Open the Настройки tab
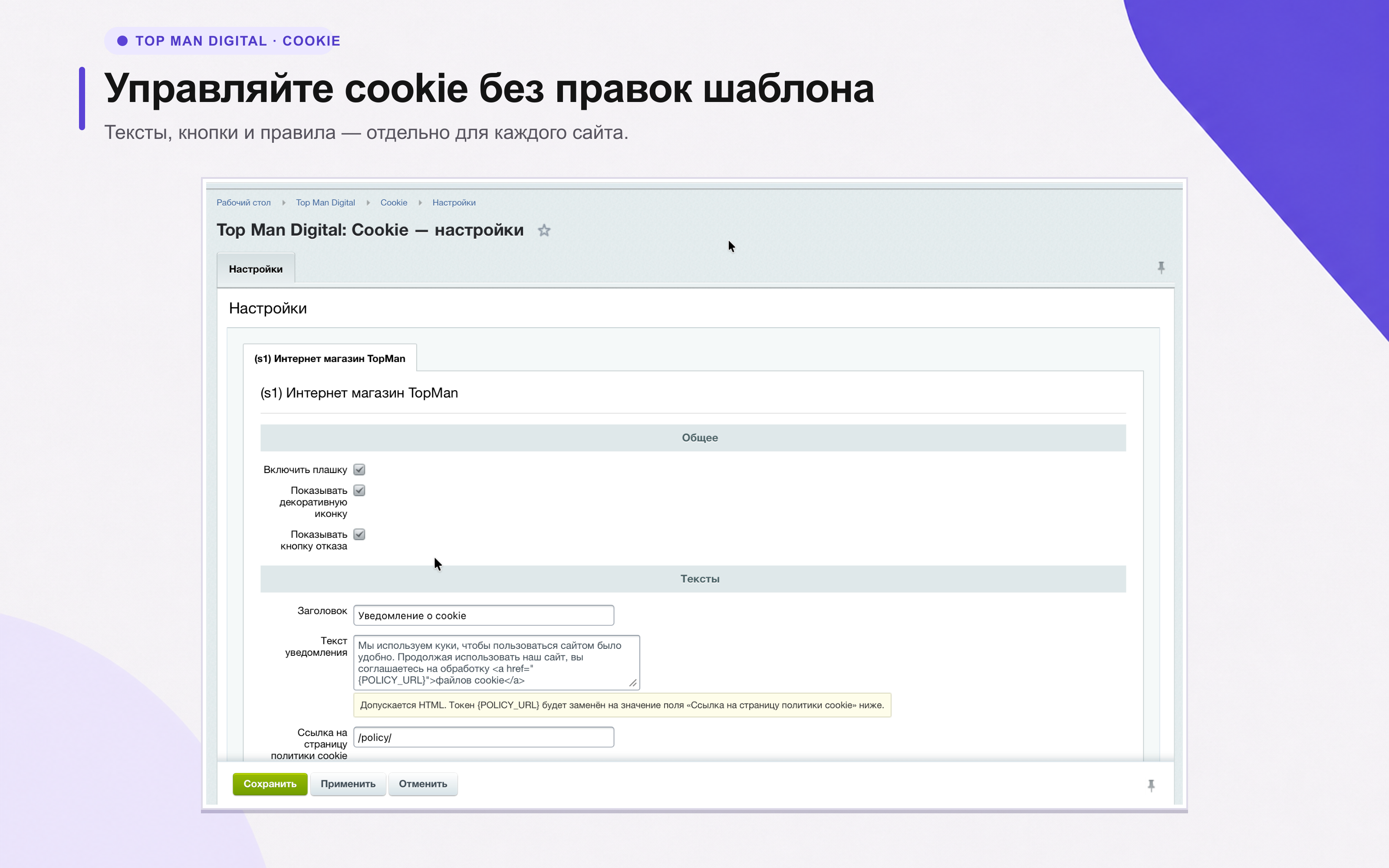The height and width of the screenshot is (868, 1389). coord(256,269)
